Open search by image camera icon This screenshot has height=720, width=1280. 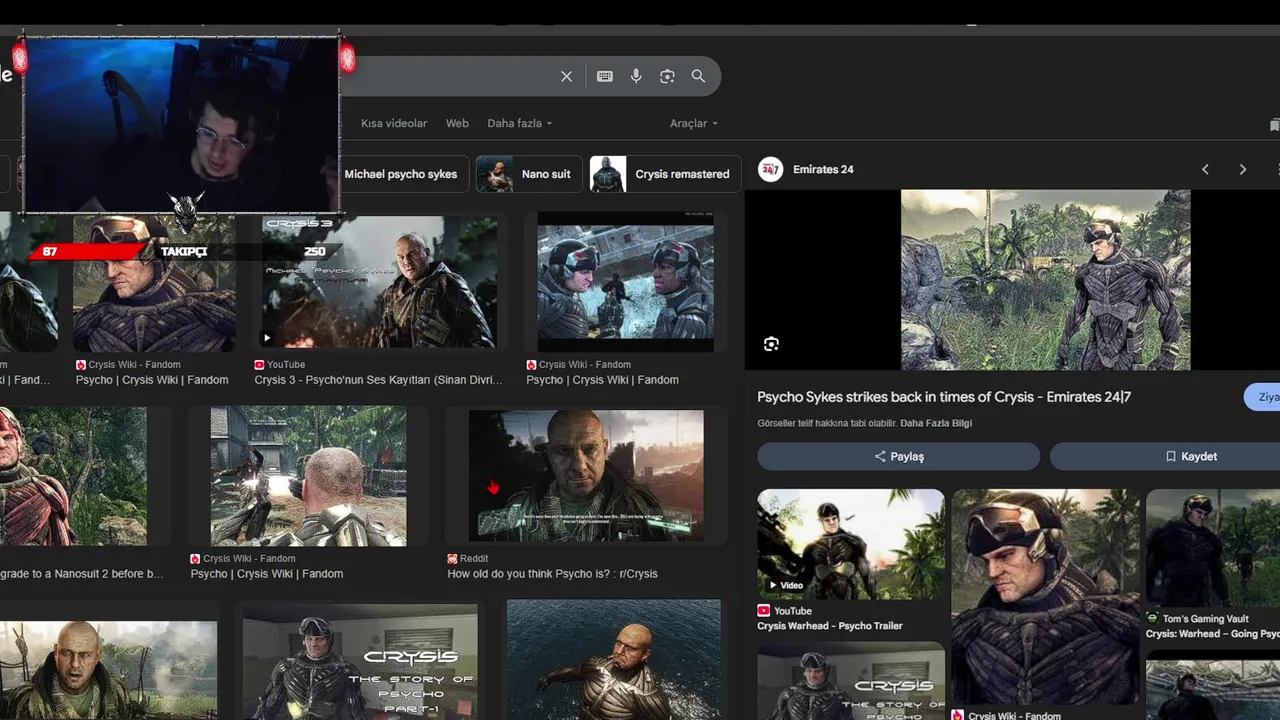[x=667, y=76]
